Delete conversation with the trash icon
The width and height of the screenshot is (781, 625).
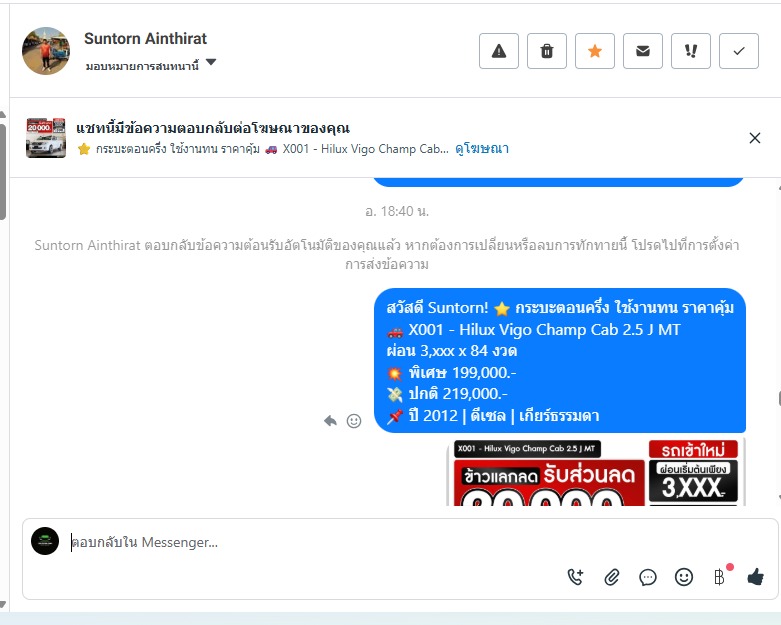[547, 51]
